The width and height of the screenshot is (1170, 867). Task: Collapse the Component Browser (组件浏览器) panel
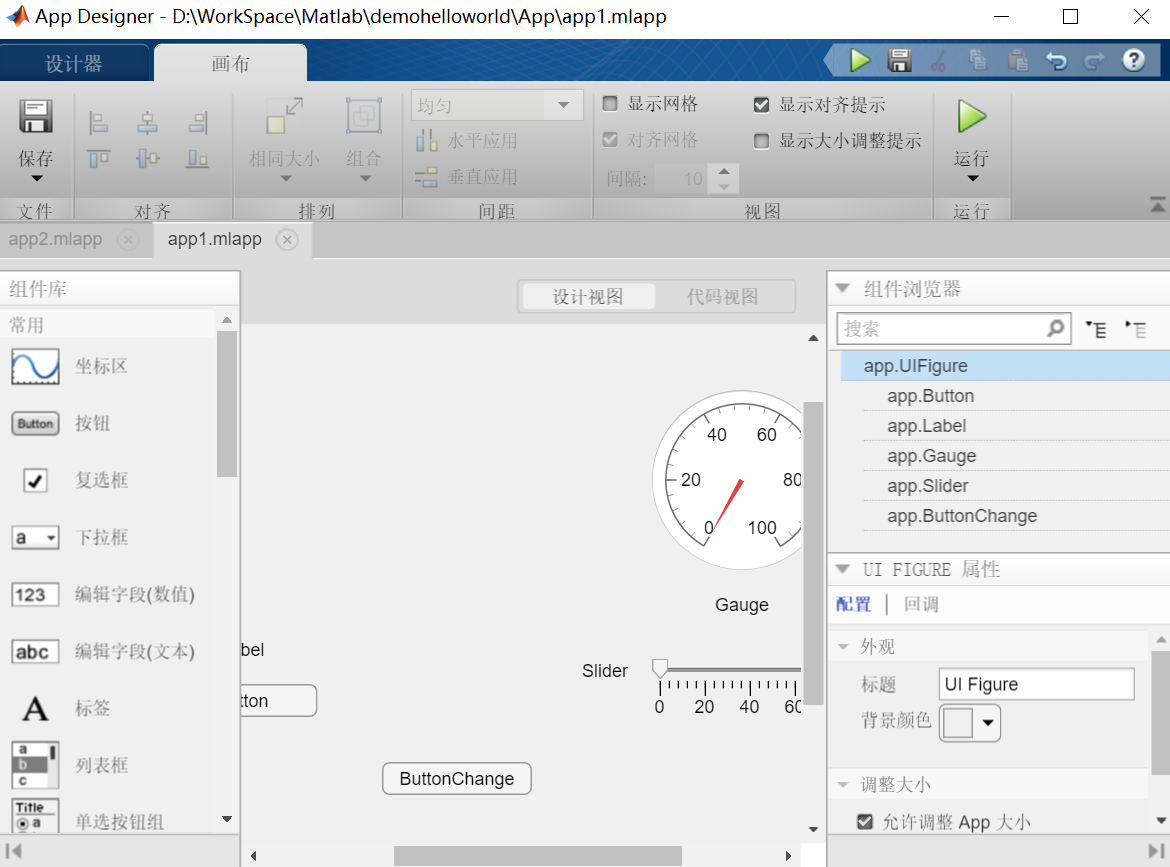point(843,288)
